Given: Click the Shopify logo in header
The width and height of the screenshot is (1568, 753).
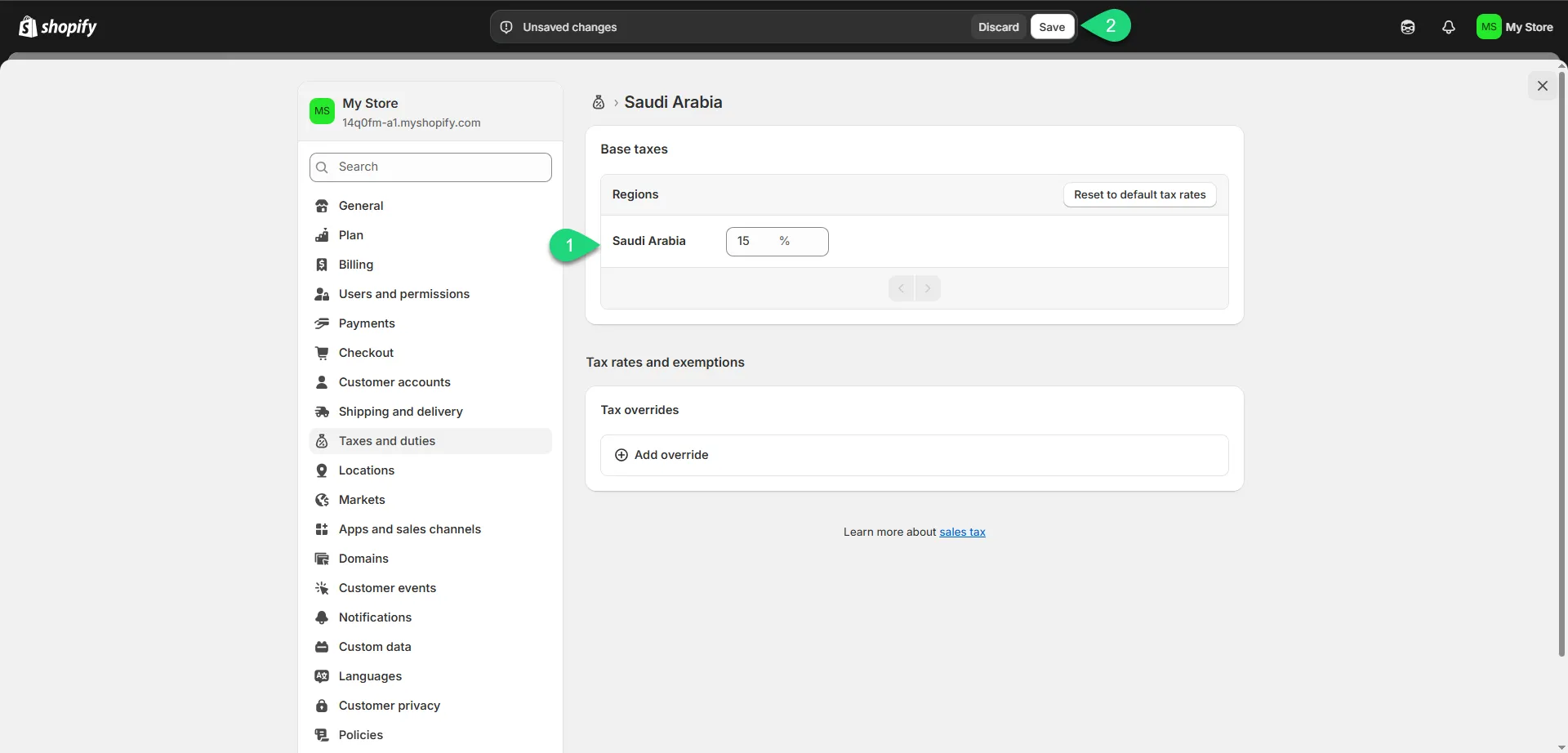Looking at the screenshot, I should tap(57, 27).
